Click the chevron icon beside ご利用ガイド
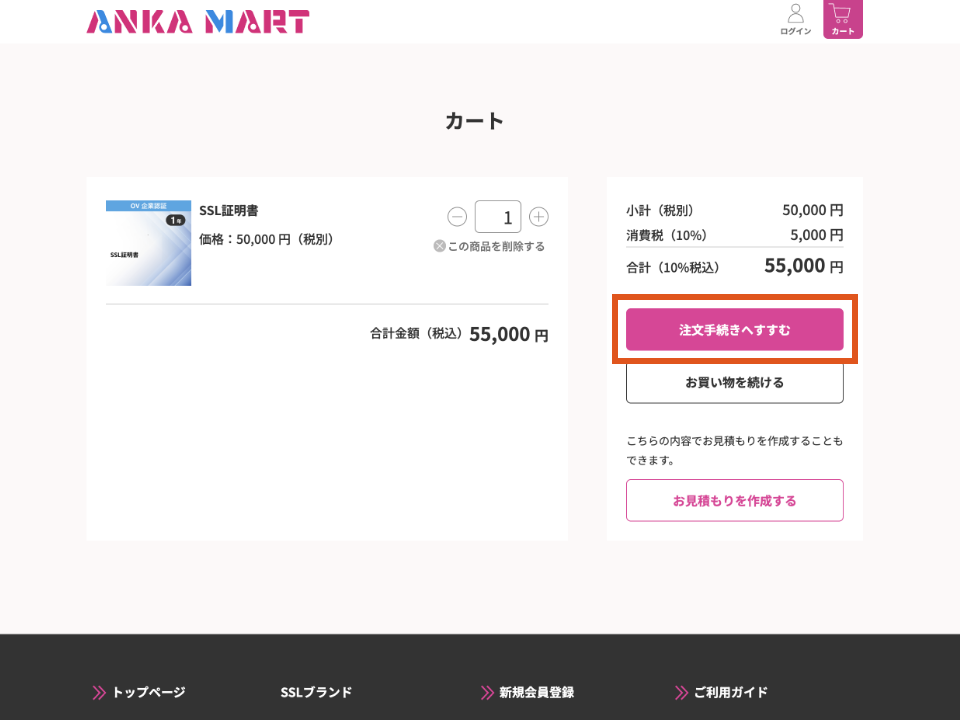The height and width of the screenshot is (720, 960). 682,692
